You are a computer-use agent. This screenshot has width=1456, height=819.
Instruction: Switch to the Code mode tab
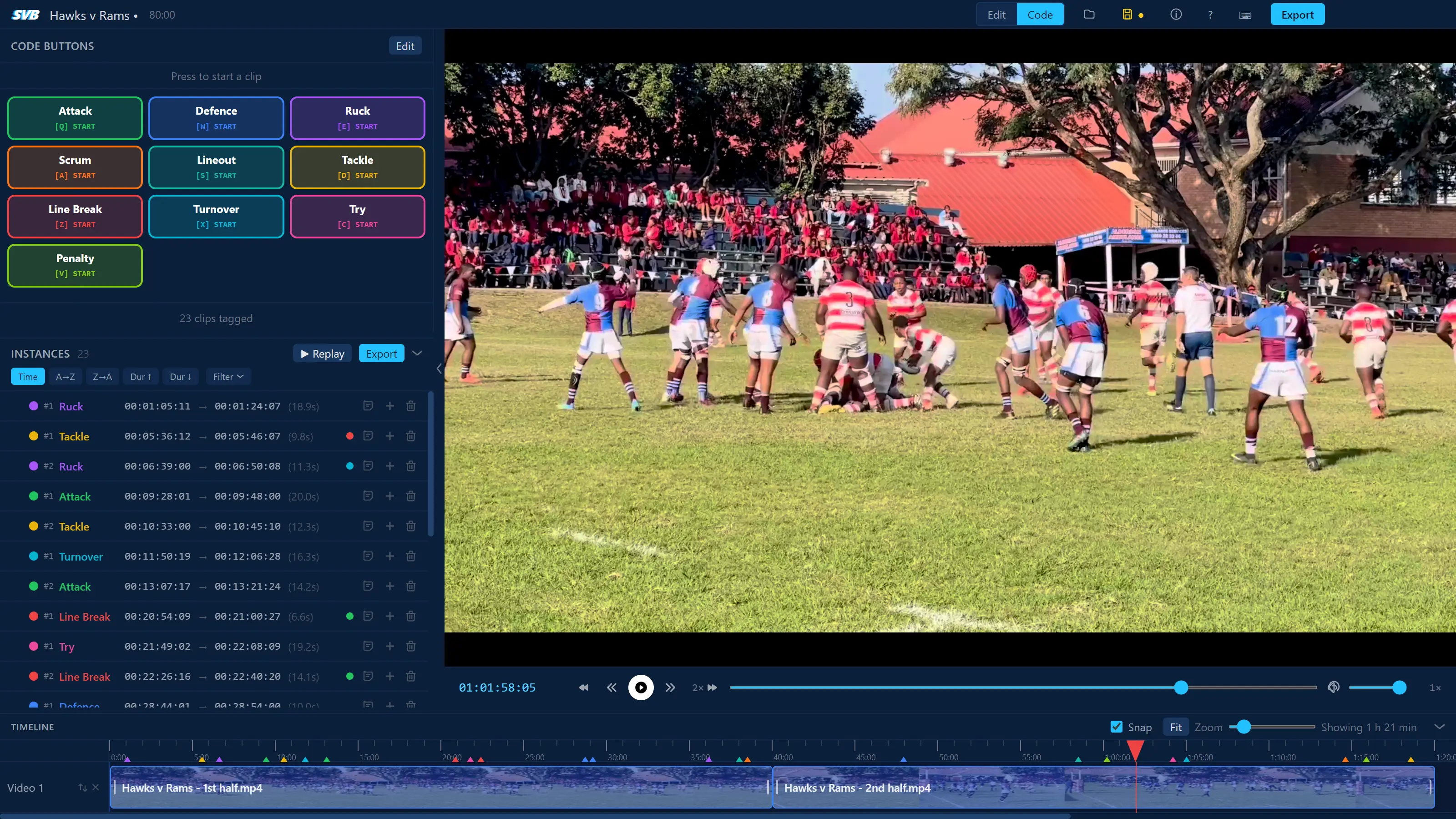point(1040,15)
